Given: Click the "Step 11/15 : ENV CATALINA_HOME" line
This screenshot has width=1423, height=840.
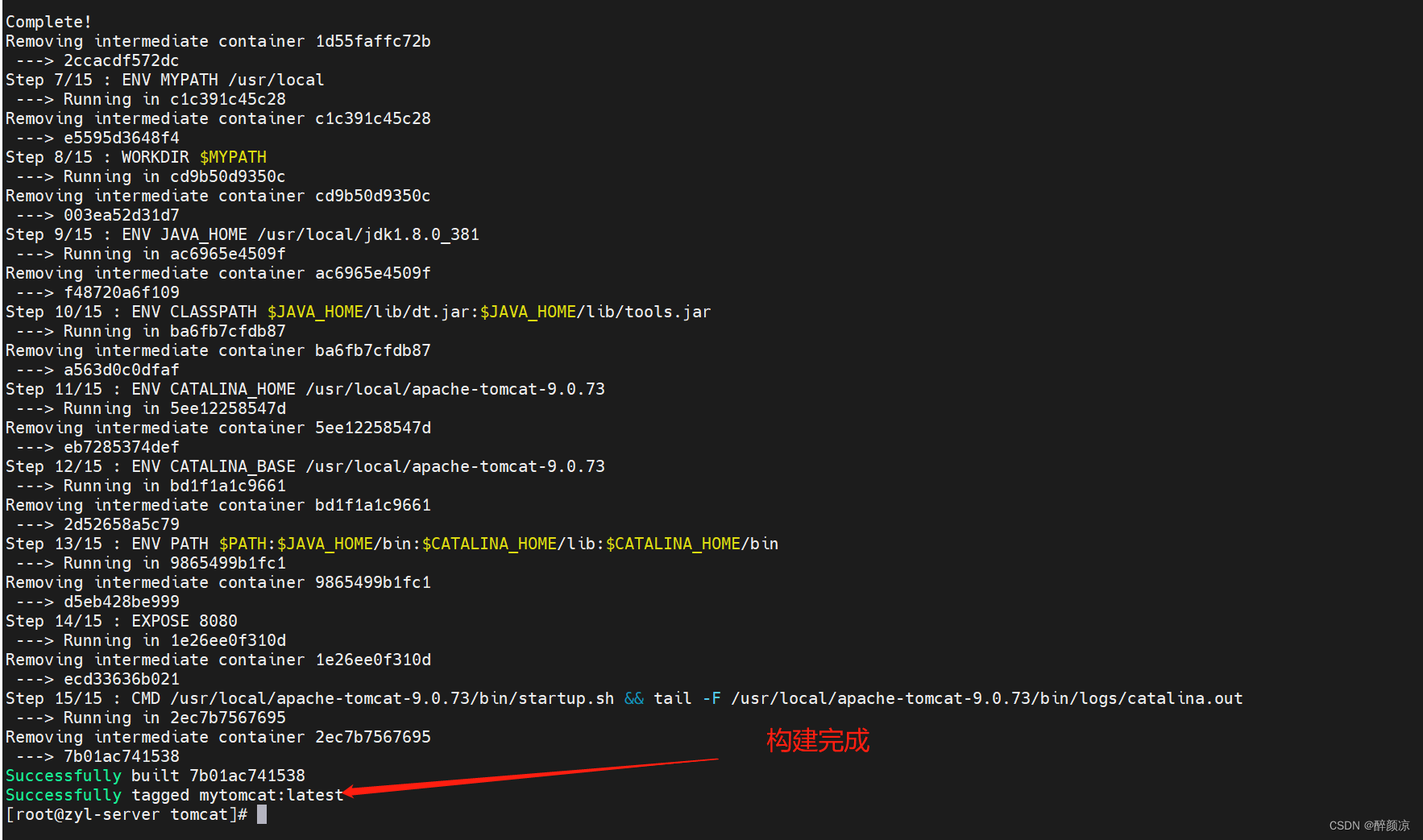Looking at the screenshot, I should (x=305, y=389).
